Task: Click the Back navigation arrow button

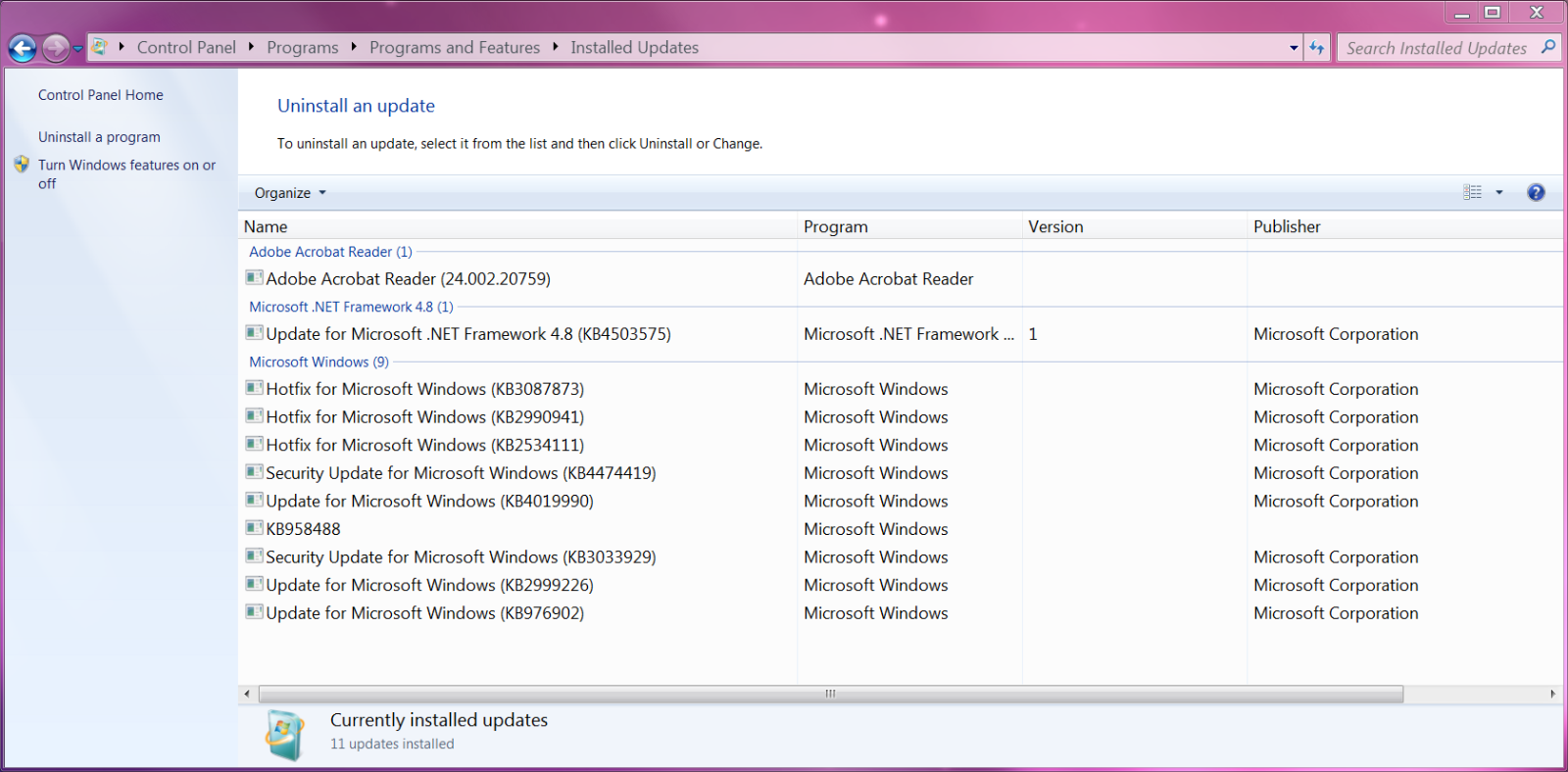Action: point(23,48)
